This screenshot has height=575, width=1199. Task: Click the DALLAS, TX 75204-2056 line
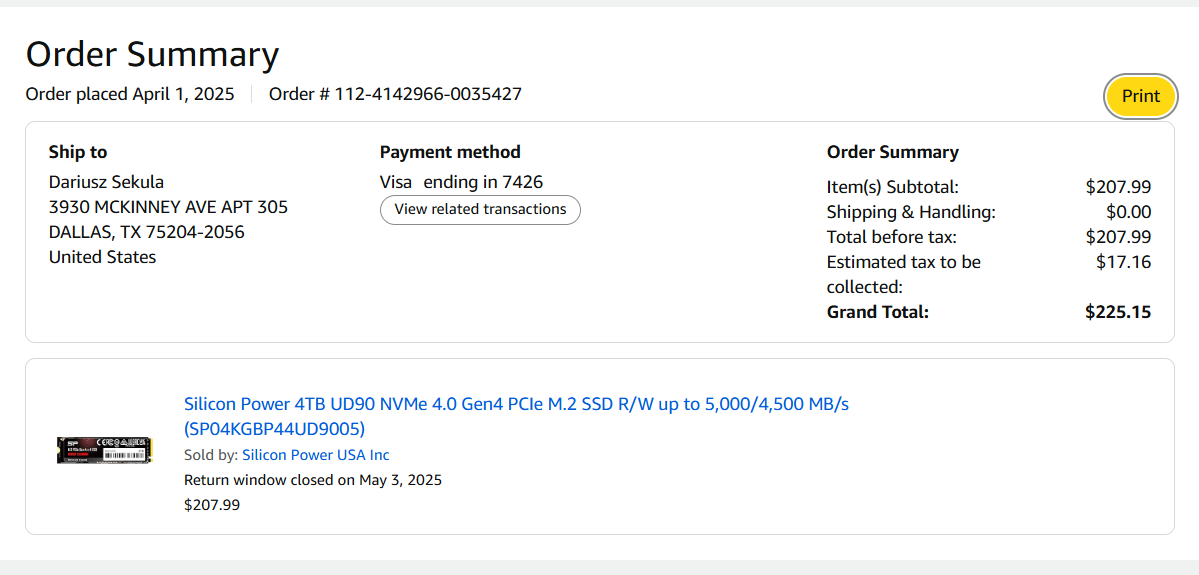[x=146, y=232]
